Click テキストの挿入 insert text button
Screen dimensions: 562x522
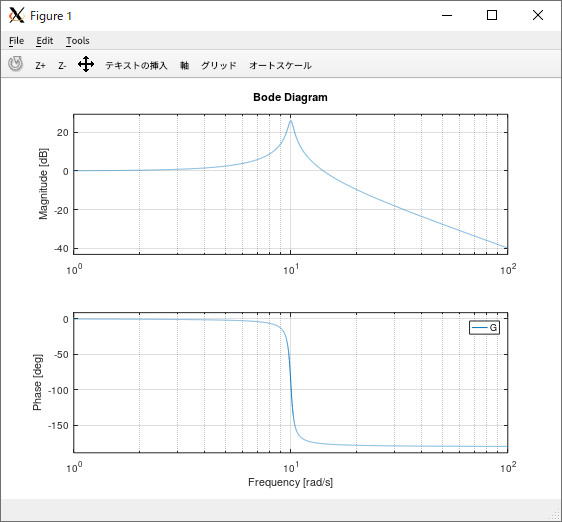point(136,66)
